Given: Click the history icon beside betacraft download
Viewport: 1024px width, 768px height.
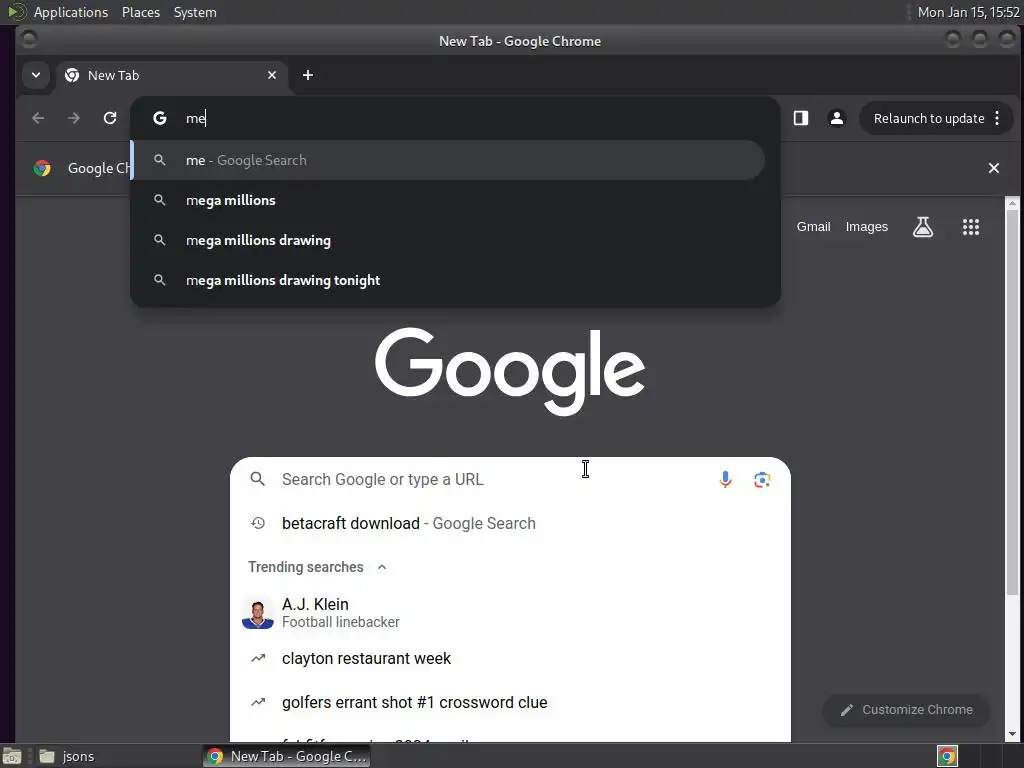Looking at the screenshot, I should [x=258, y=523].
